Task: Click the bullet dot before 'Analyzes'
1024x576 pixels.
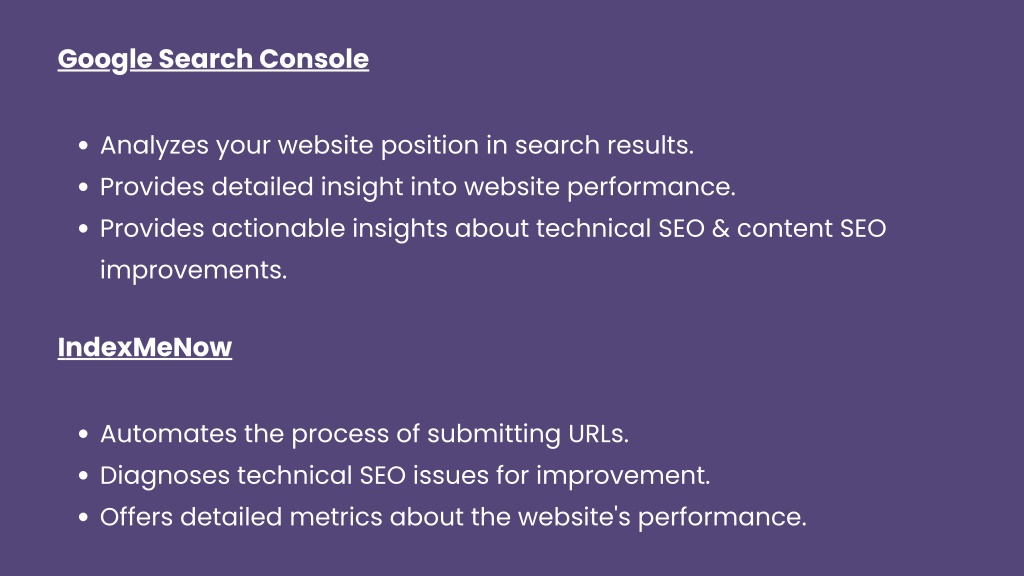Action: pos(83,146)
